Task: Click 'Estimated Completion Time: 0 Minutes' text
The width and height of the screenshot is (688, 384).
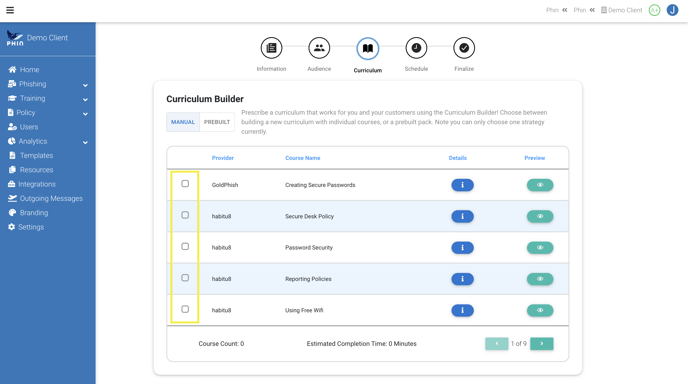Action: click(362, 344)
